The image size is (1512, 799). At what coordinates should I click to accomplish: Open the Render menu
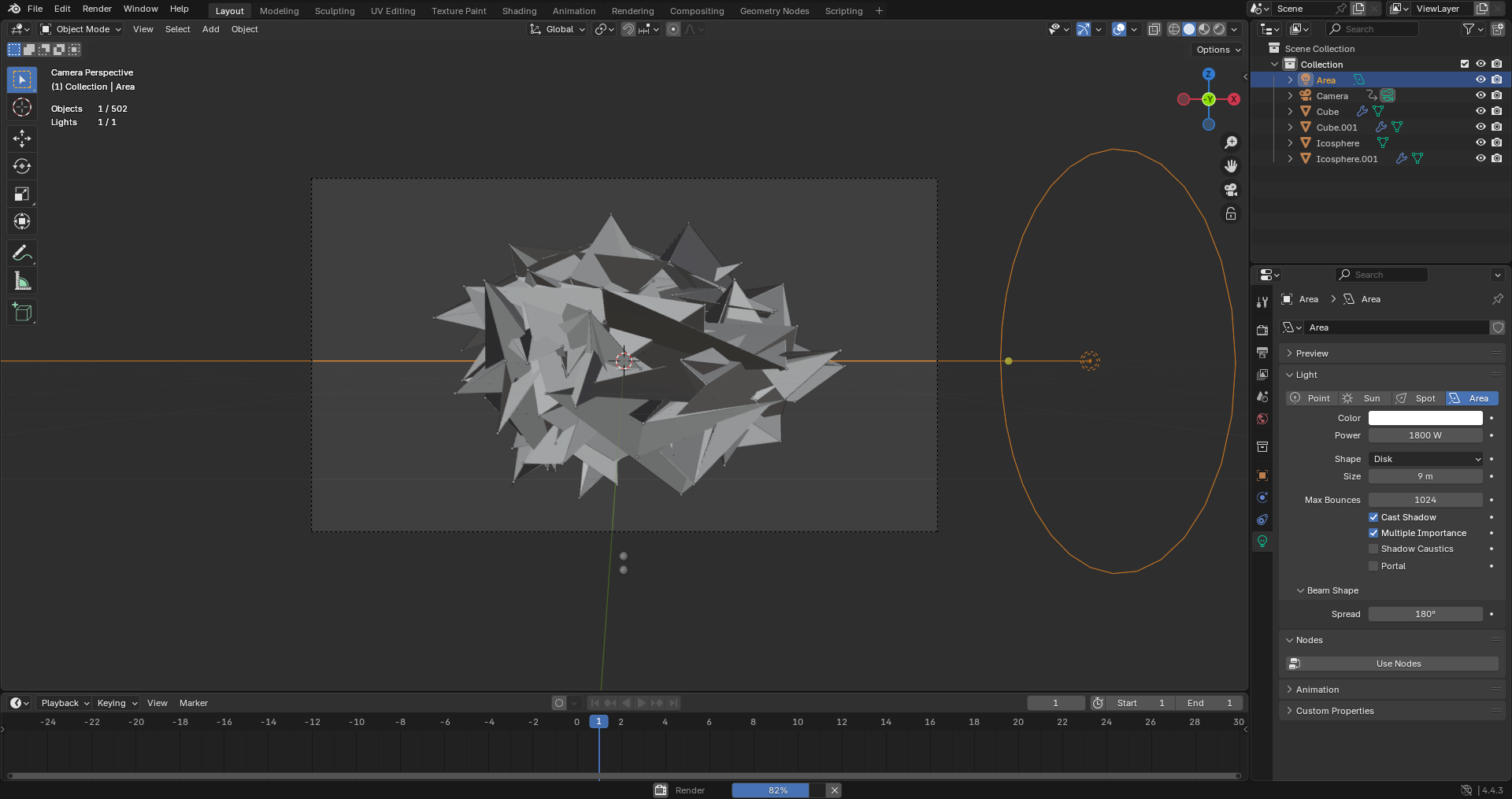point(97,9)
